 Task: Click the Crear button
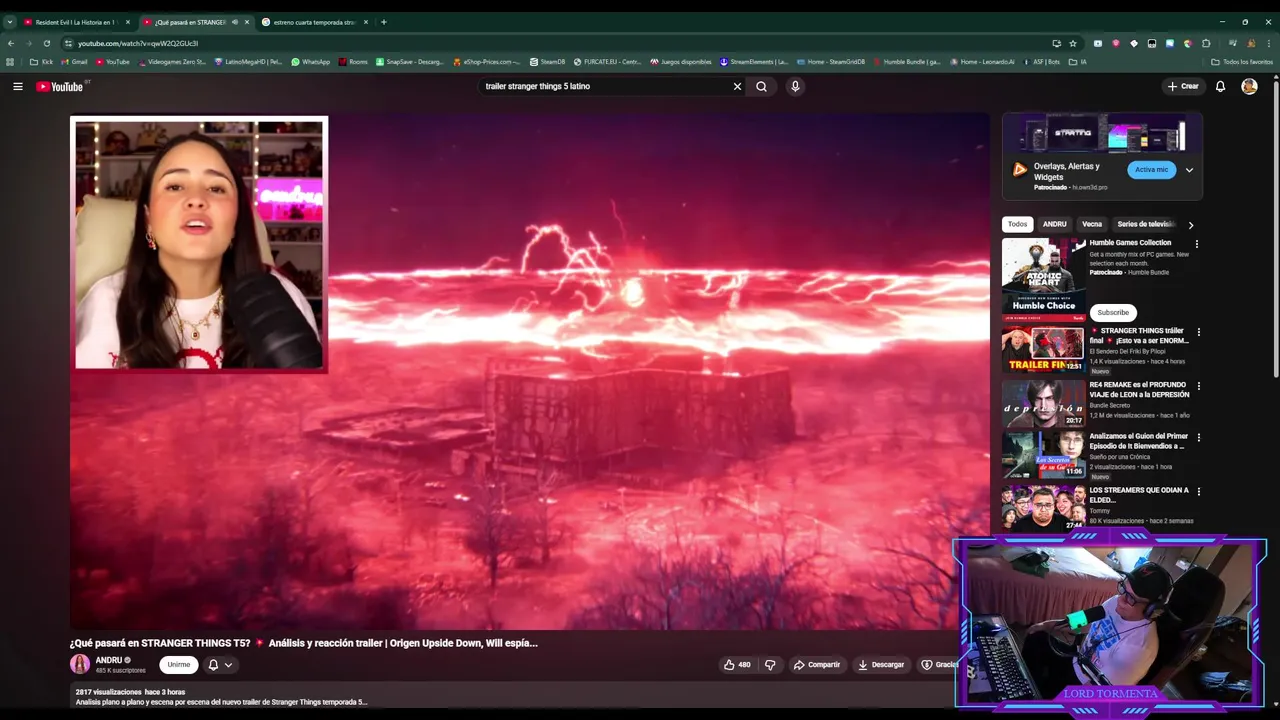click(1183, 87)
